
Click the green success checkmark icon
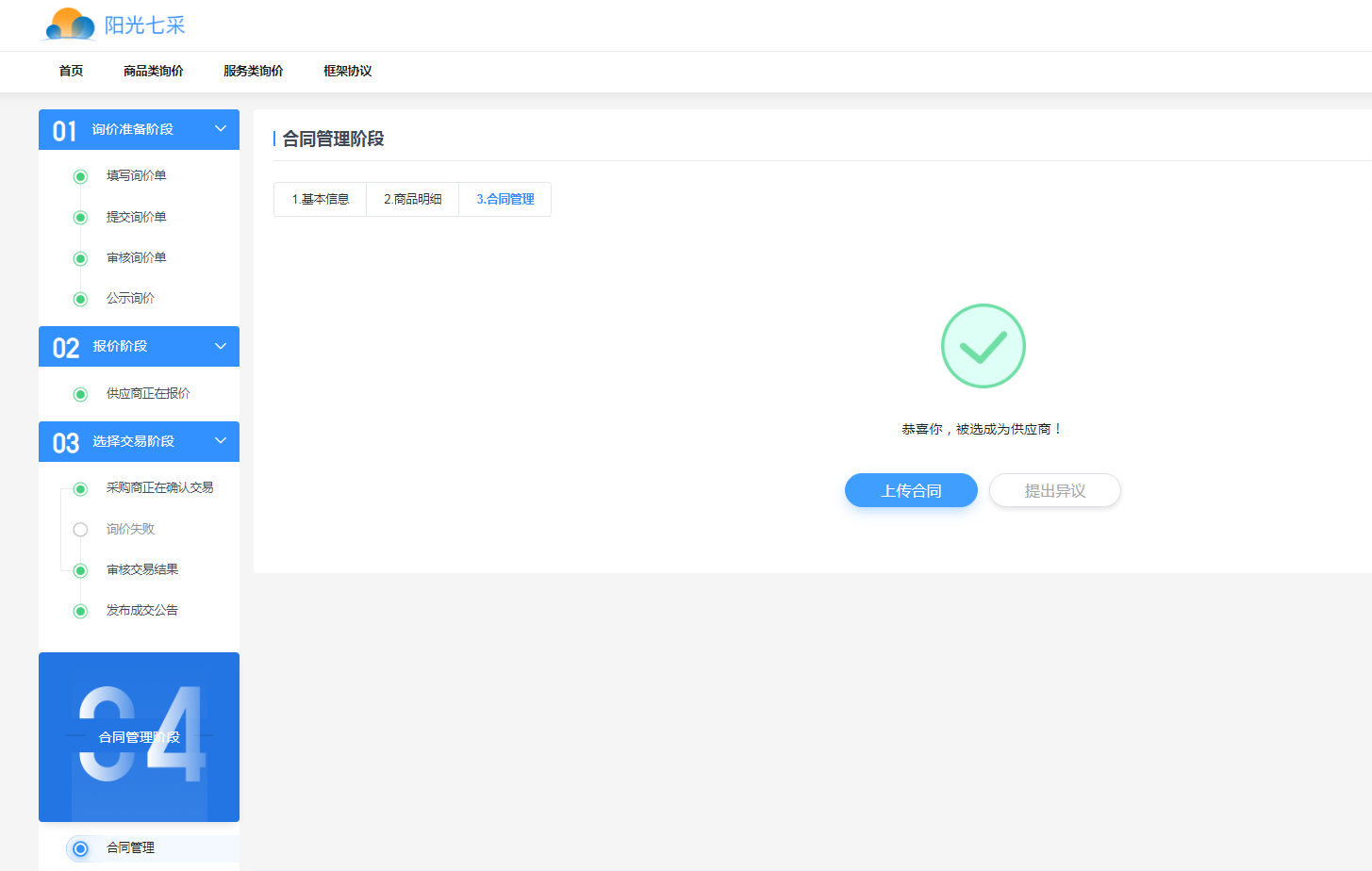983,346
